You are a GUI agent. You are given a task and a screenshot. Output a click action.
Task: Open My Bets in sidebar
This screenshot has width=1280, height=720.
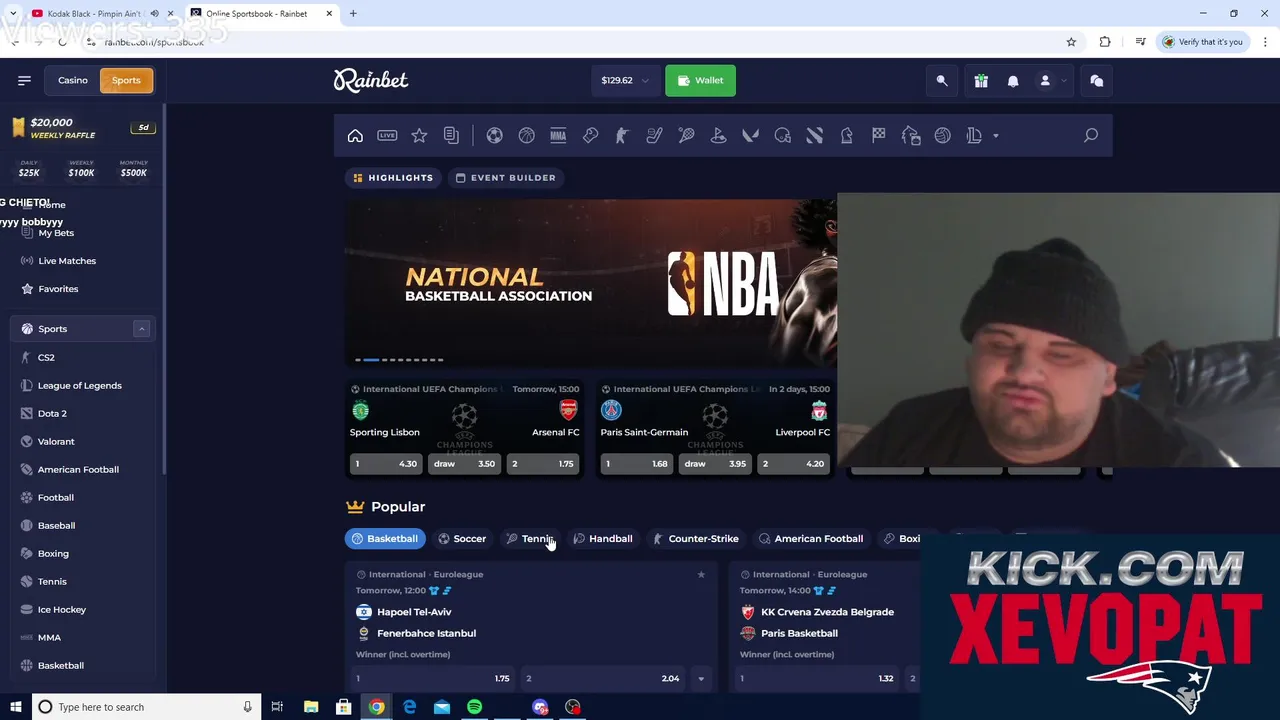point(56,233)
